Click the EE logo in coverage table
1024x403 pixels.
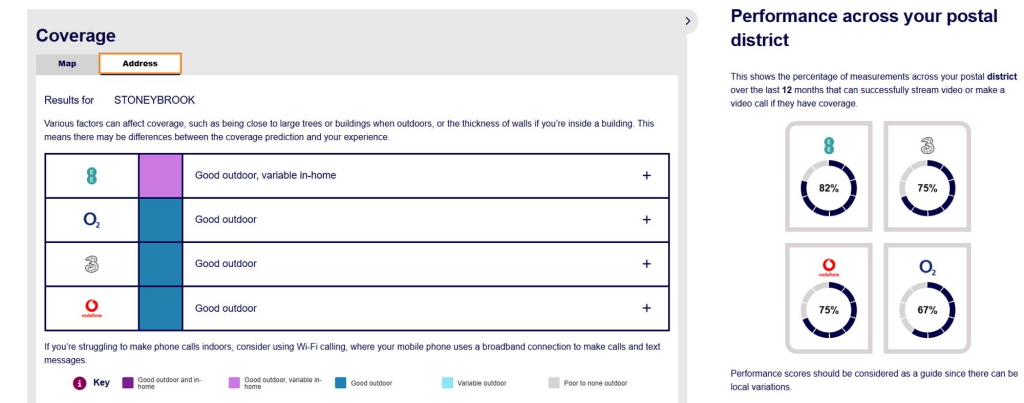(x=91, y=176)
